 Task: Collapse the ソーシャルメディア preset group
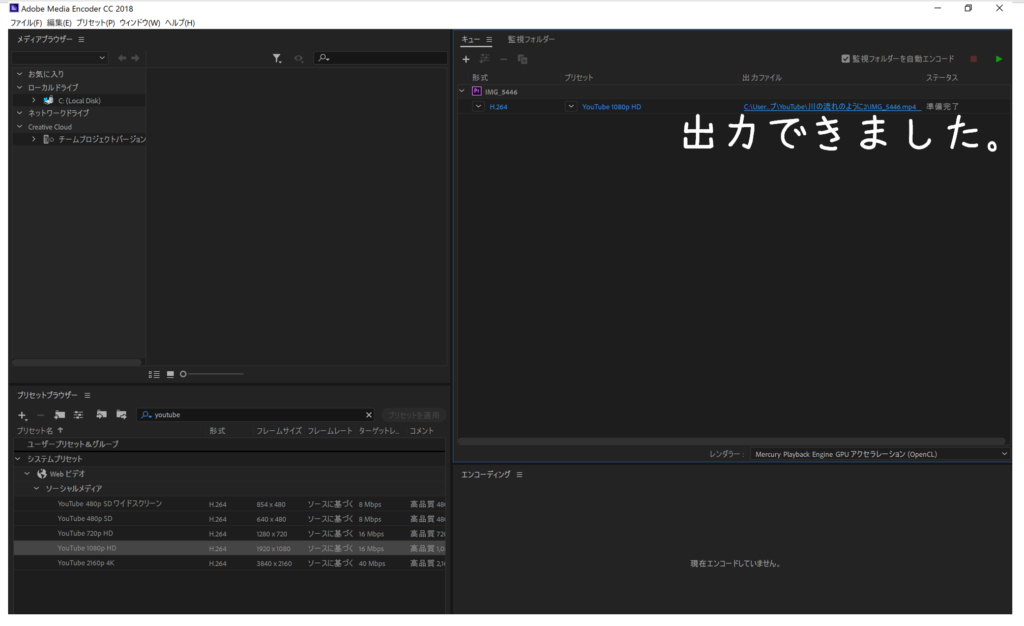37,488
